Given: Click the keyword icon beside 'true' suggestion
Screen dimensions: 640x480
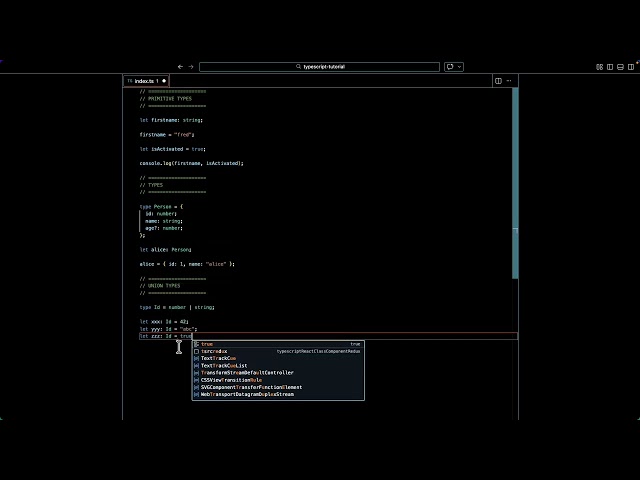Looking at the screenshot, I should pos(196,344).
